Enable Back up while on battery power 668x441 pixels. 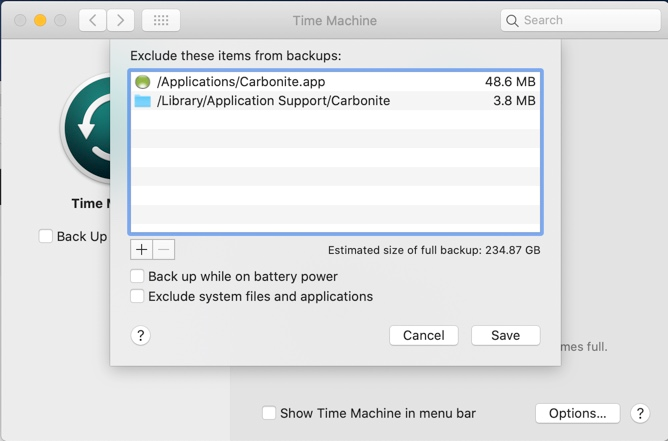coord(138,276)
